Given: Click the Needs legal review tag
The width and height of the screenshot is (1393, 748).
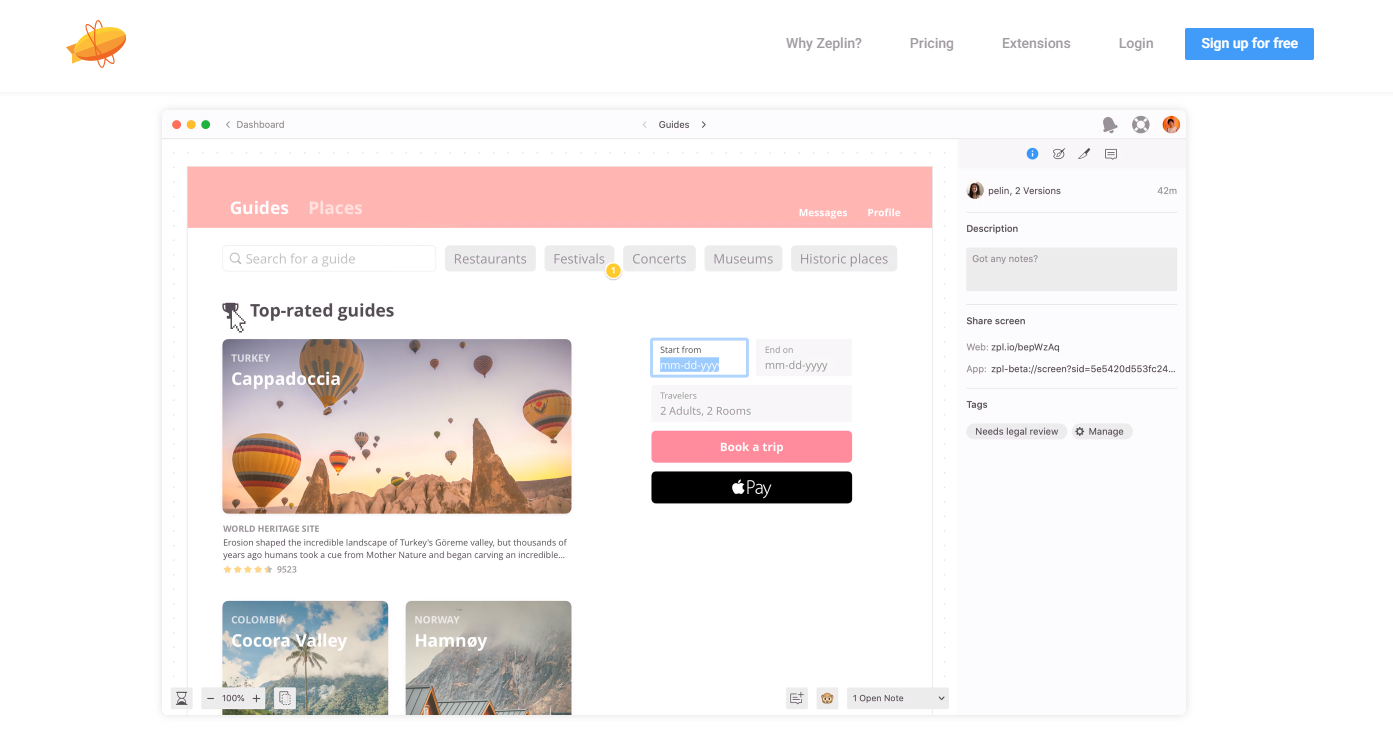Looking at the screenshot, I should click(1016, 432).
